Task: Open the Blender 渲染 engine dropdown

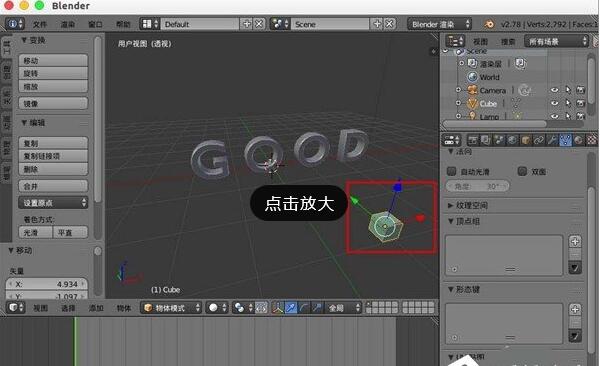Action: (x=439, y=24)
